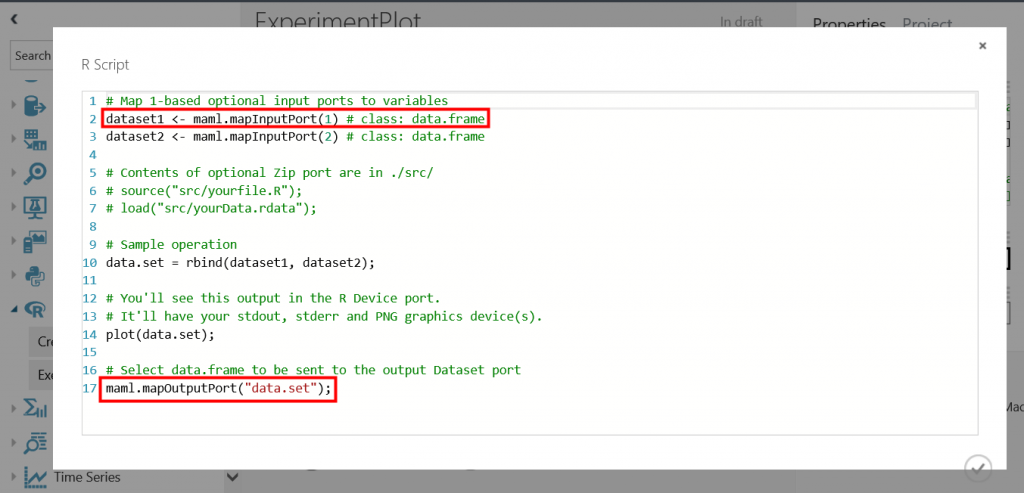Screen dimensions: 1024x493
Task: Collapse the module palette with the back arrow
Action: [x=14, y=20]
